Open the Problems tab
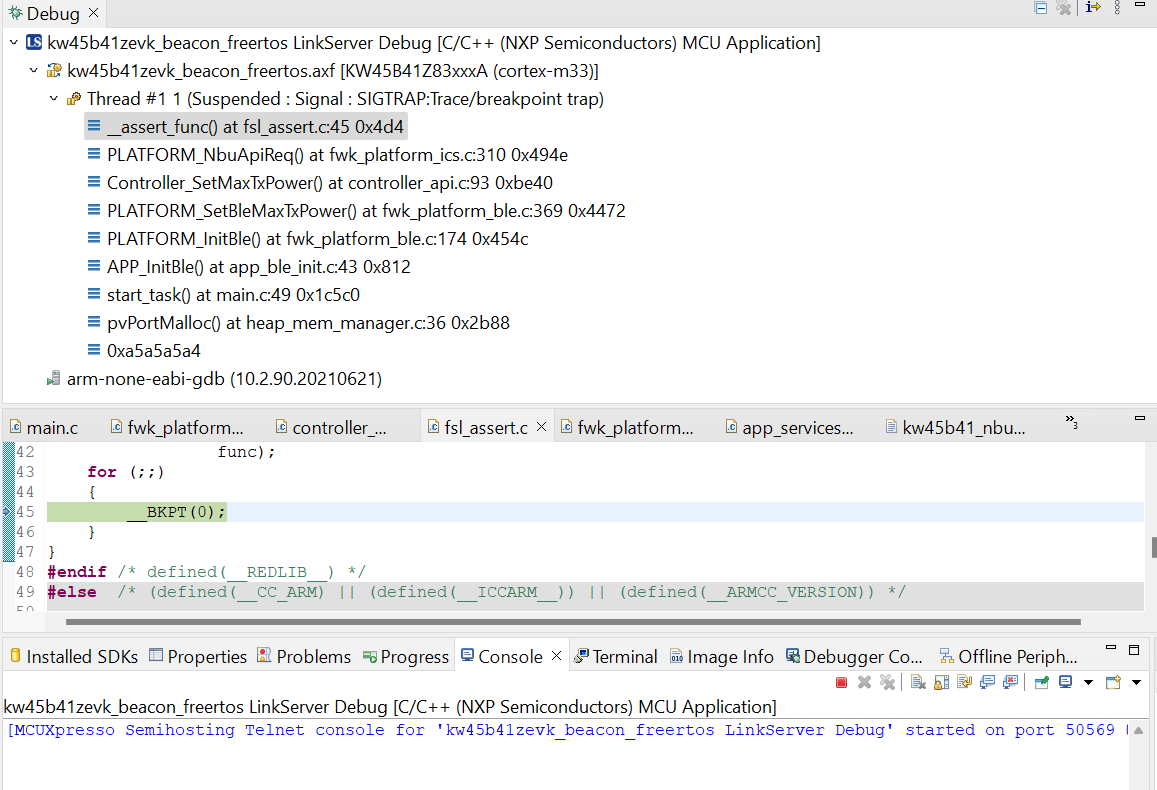 coord(303,656)
